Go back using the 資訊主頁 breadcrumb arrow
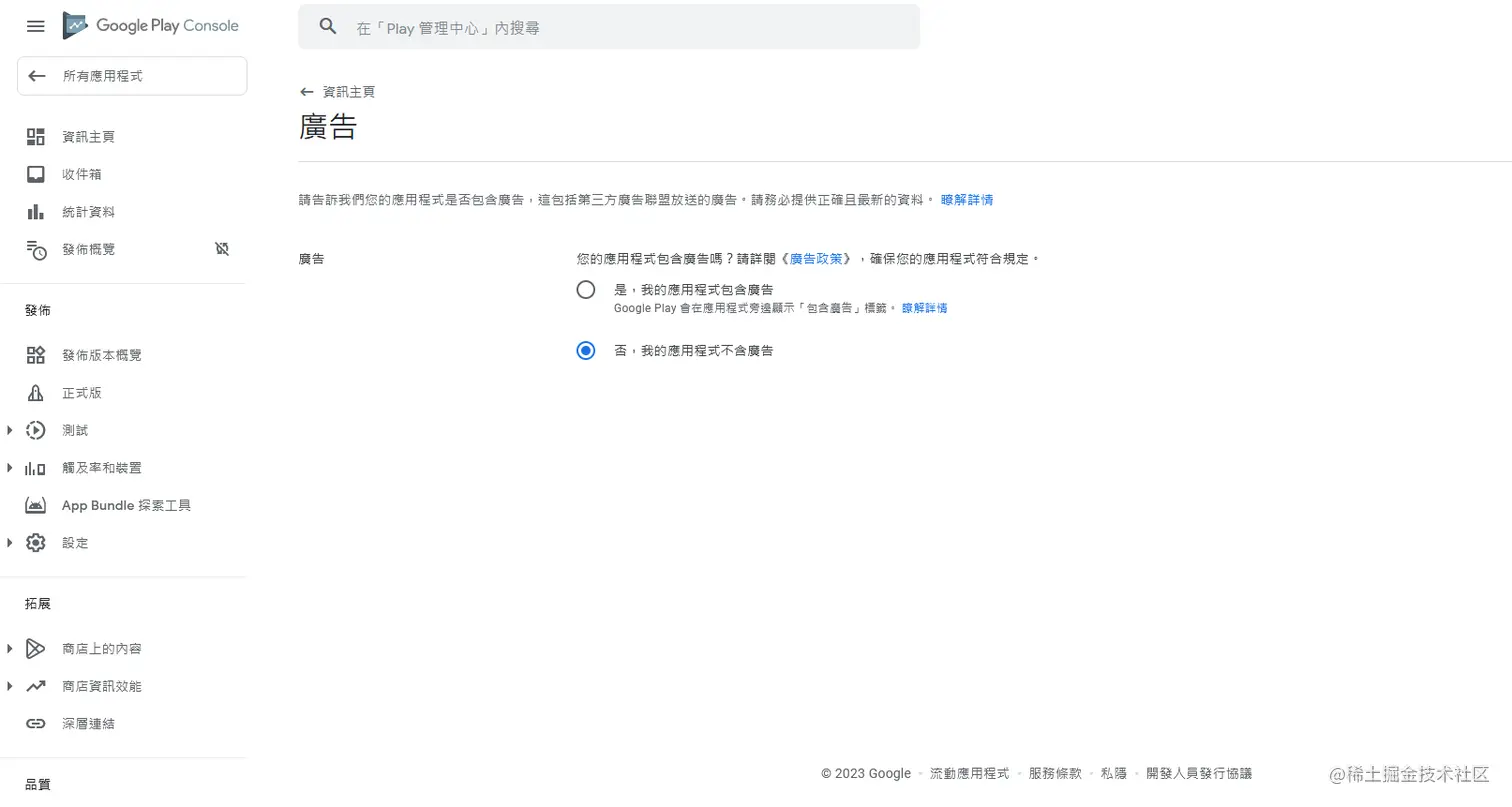1512x807 pixels. (x=305, y=91)
